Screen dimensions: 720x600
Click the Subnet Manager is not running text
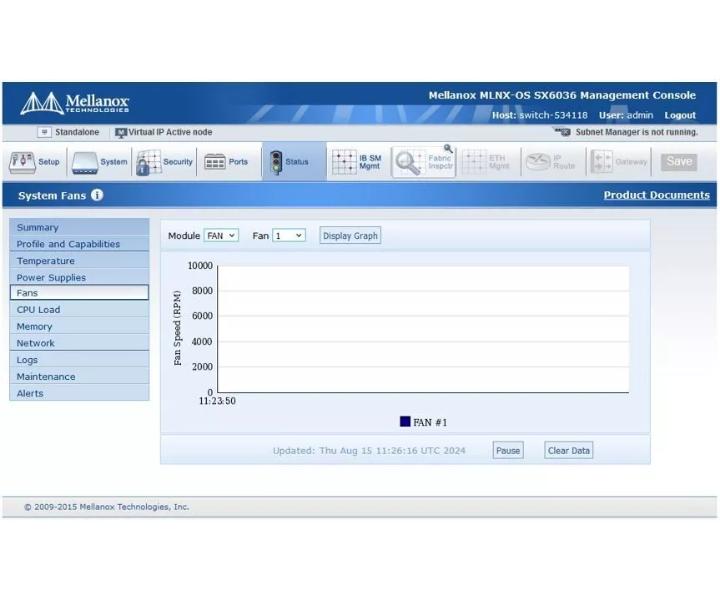coord(637,132)
